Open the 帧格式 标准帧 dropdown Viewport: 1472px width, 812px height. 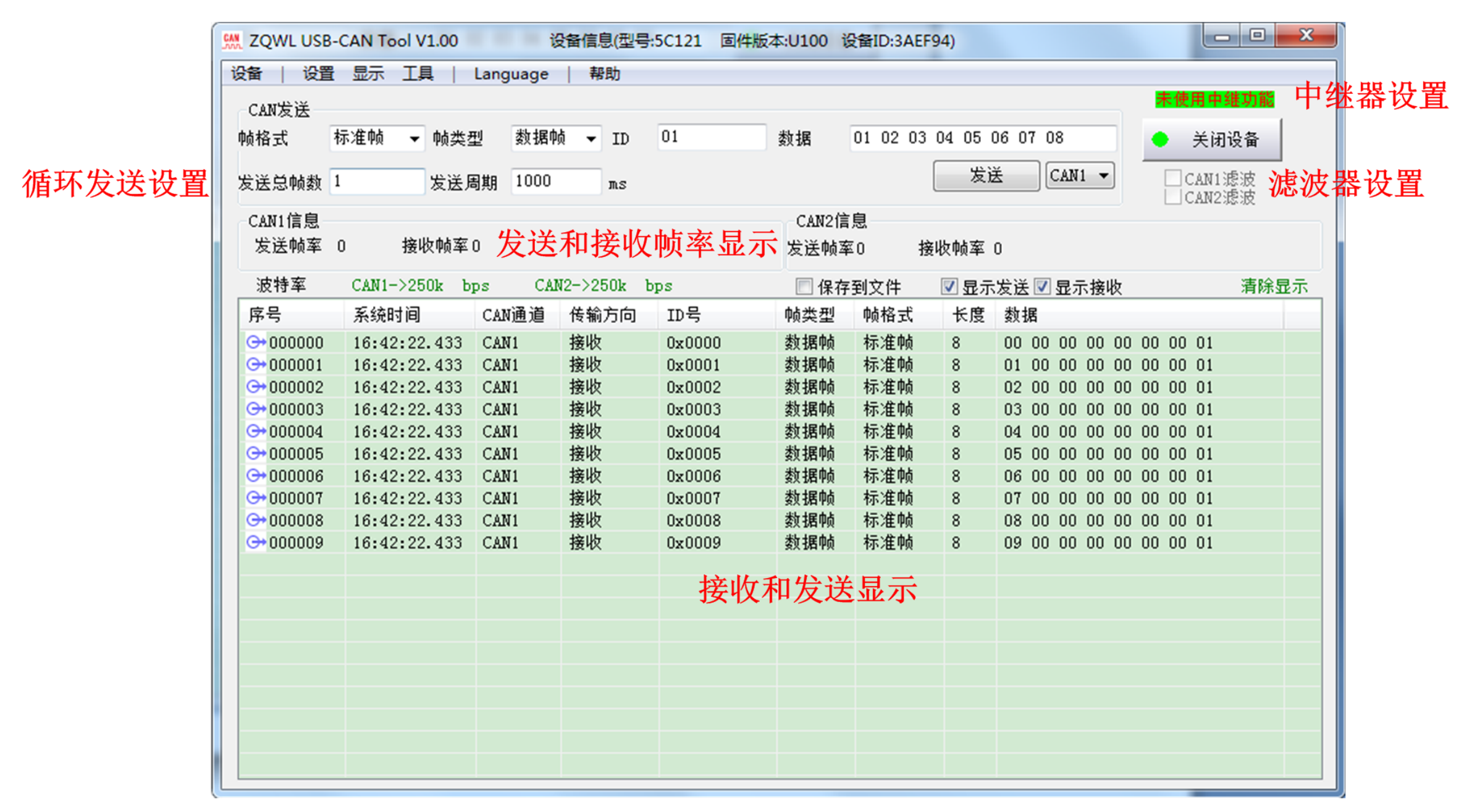click(x=414, y=138)
